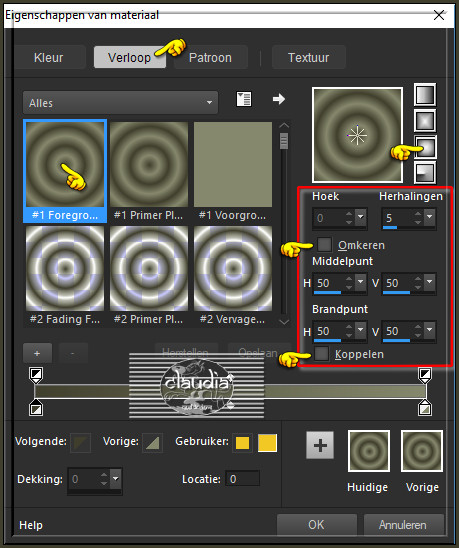Open the Alles category dropdown

tap(120, 102)
